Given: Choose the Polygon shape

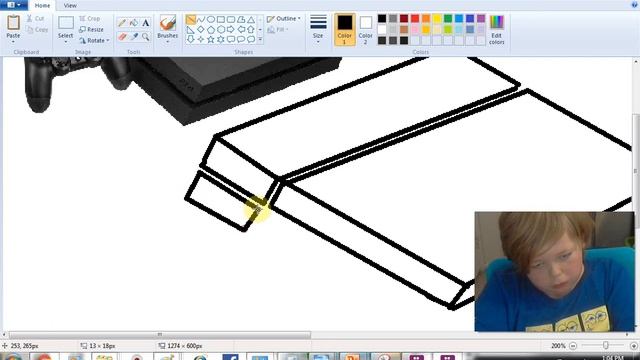Looking at the screenshot, I should tap(241, 20).
